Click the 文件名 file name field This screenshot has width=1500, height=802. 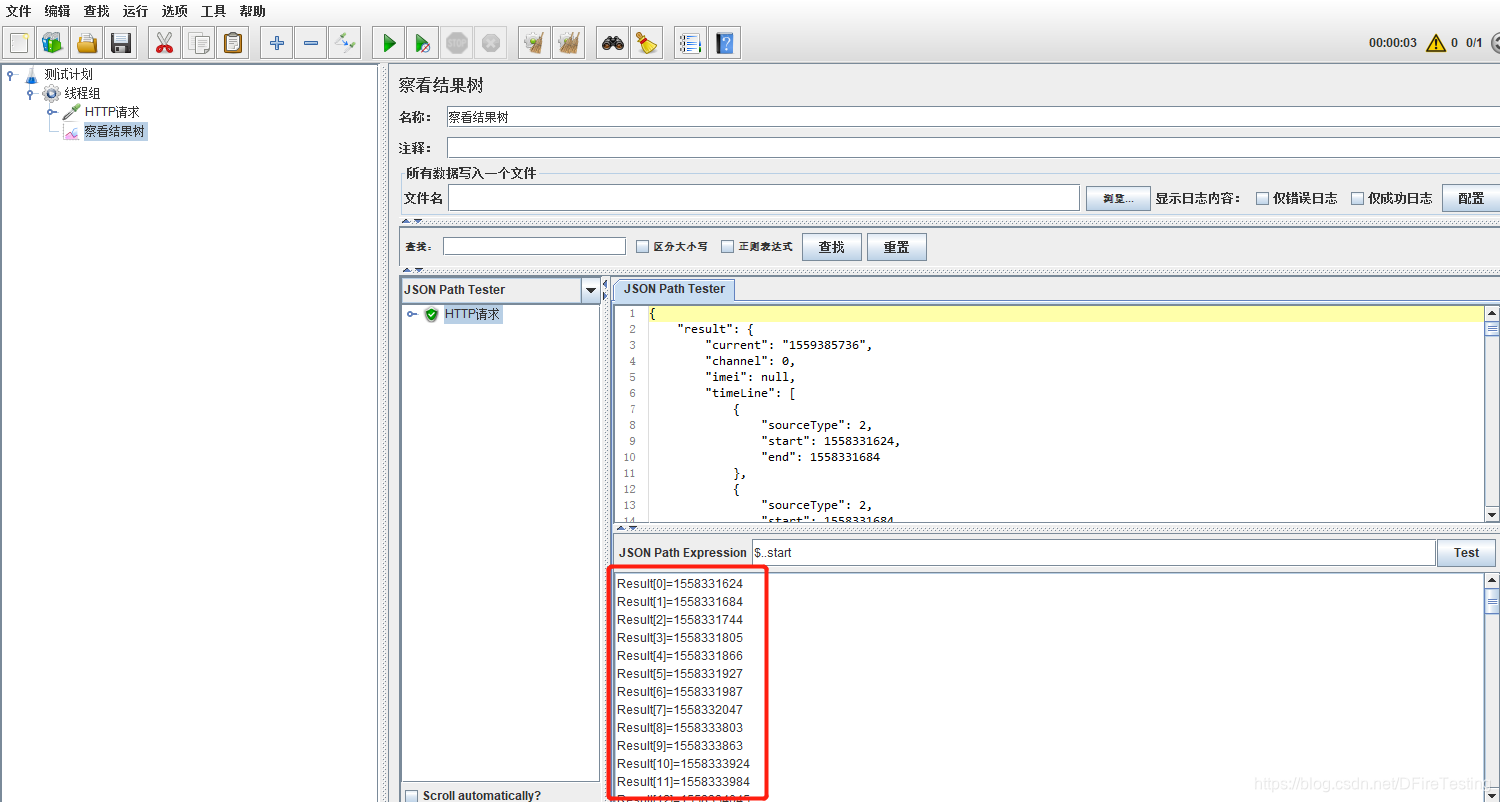[x=764, y=198]
